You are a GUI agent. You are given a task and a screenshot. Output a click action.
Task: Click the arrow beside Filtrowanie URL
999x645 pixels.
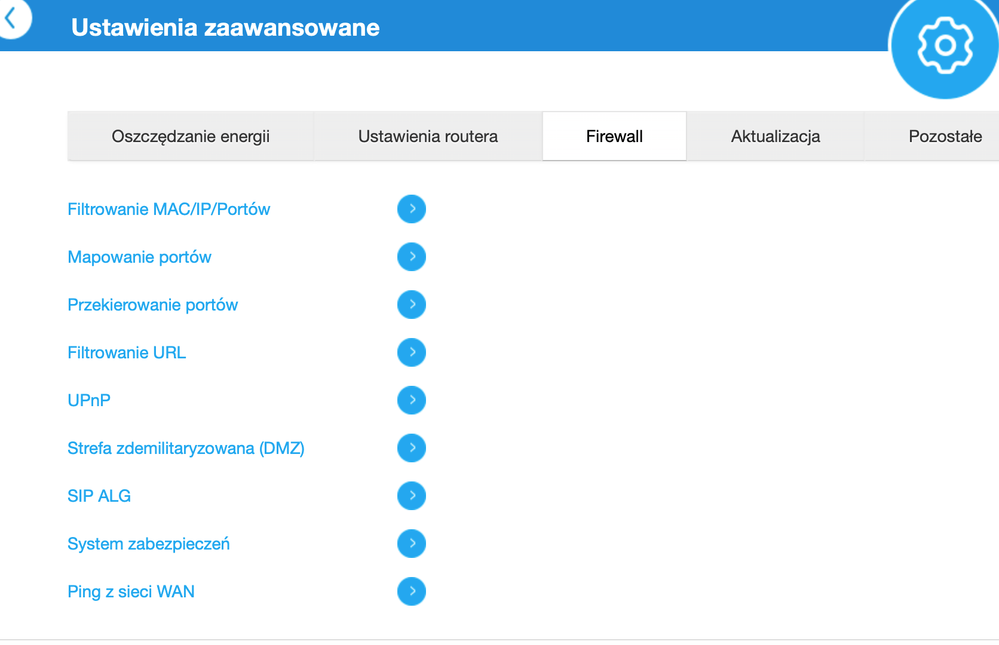click(x=411, y=352)
